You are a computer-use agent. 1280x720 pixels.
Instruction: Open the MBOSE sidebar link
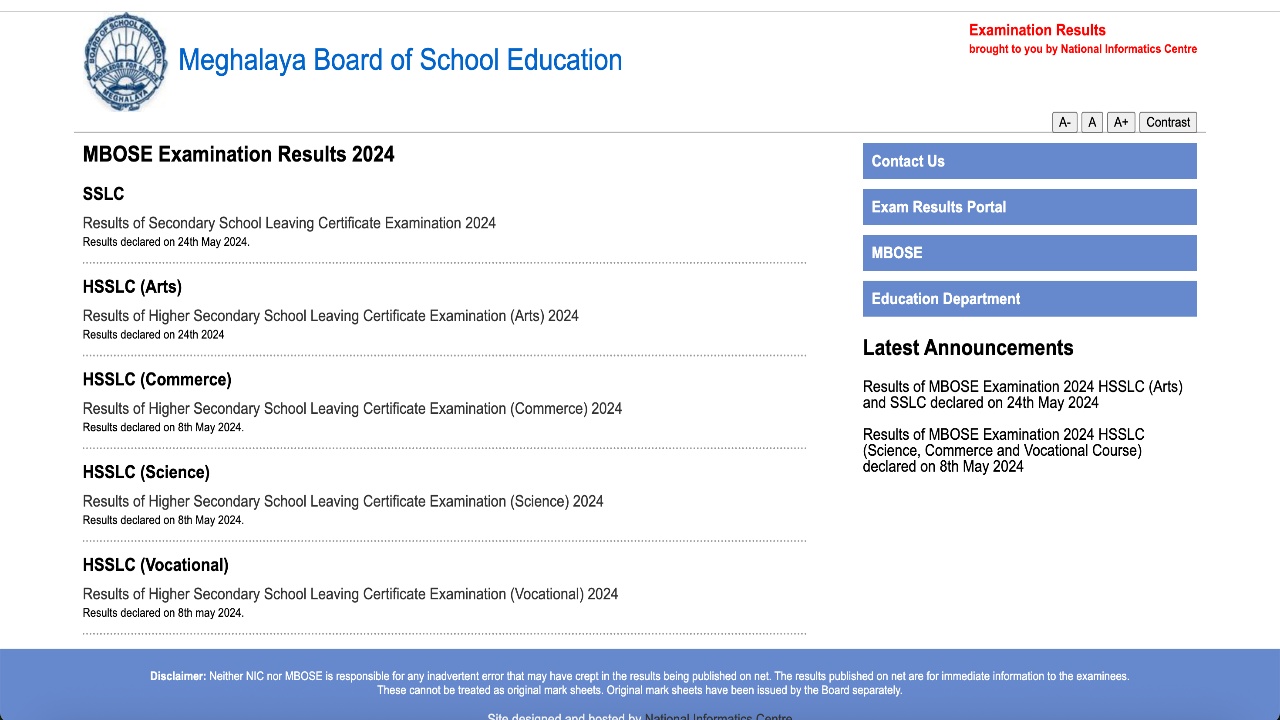pyautogui.click(x=1029, y=253)
